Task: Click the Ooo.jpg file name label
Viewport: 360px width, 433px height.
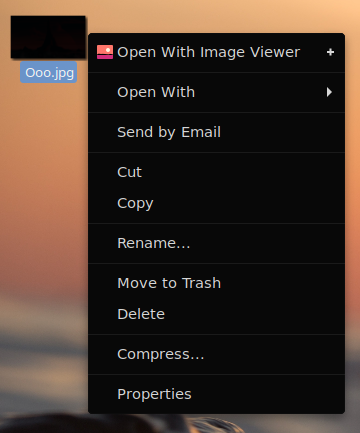Action: coord(49,72)
